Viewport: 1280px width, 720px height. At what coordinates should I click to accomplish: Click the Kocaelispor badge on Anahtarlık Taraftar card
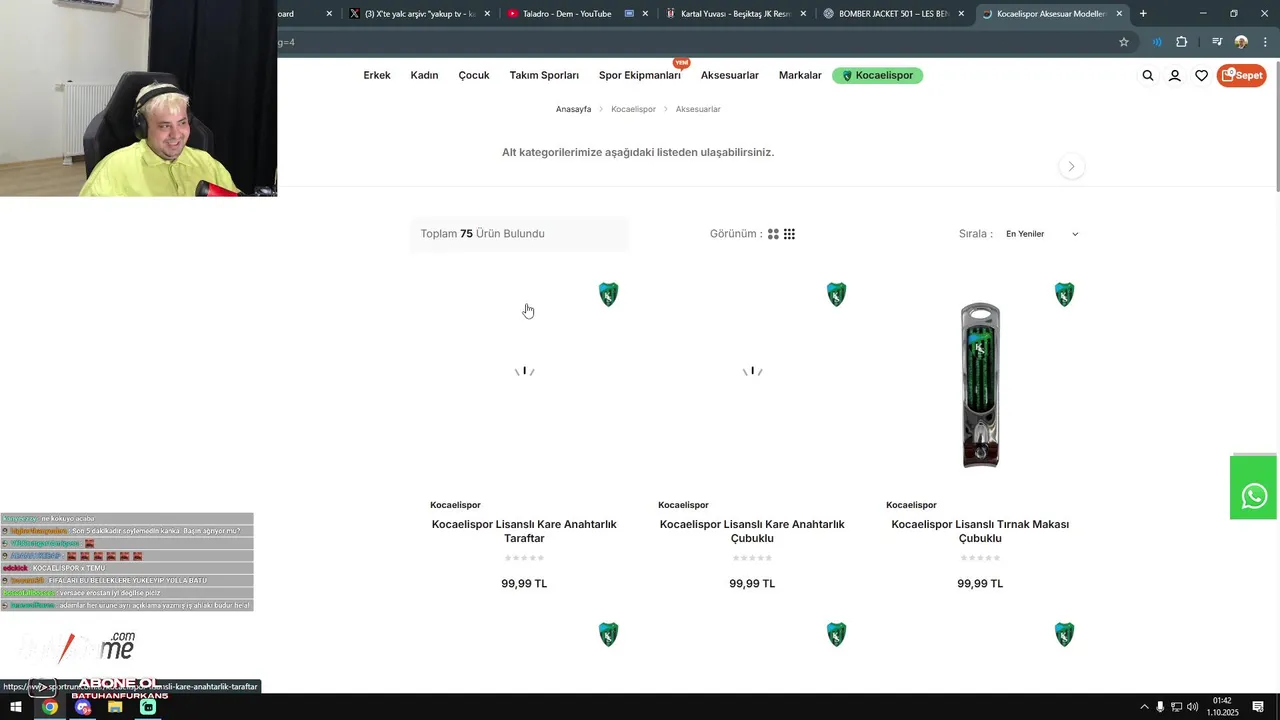coord(609,294)
